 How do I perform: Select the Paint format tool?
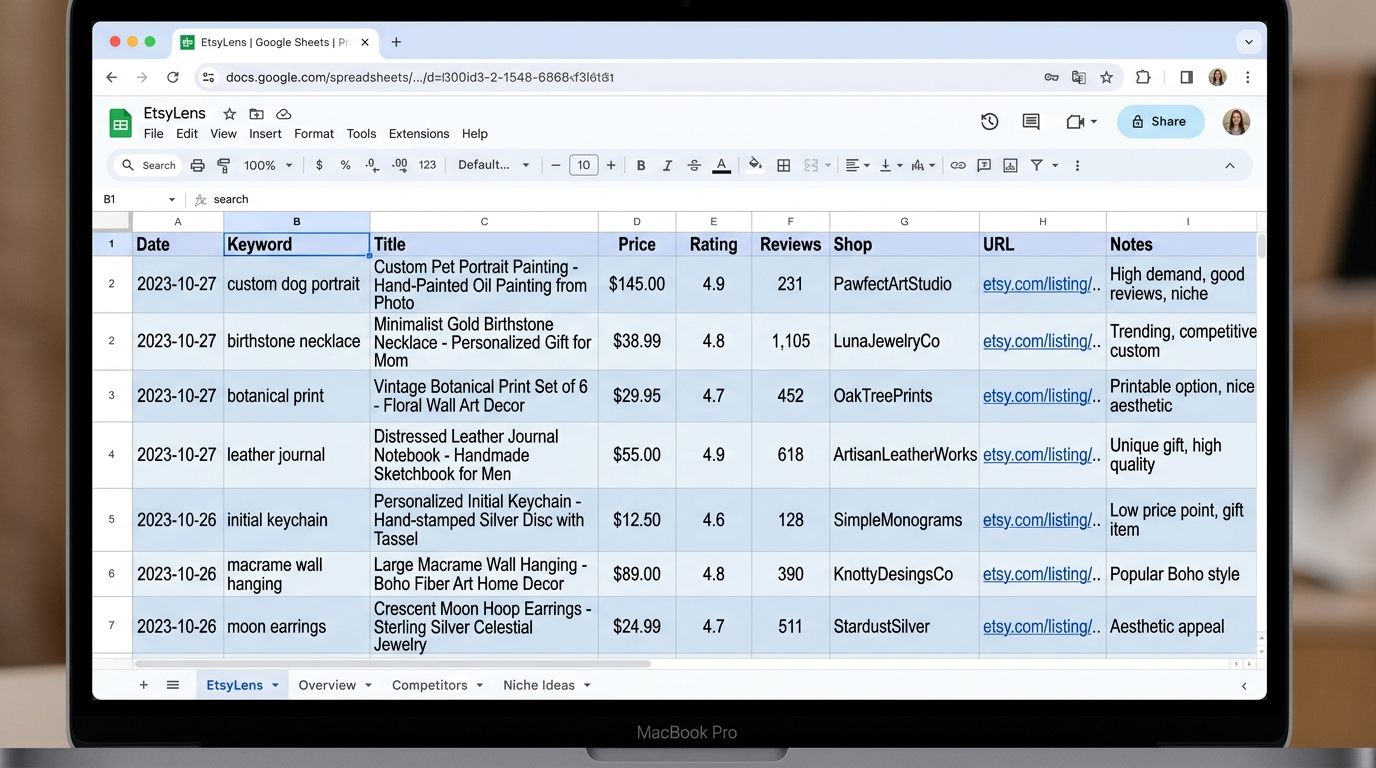point(223,166)
